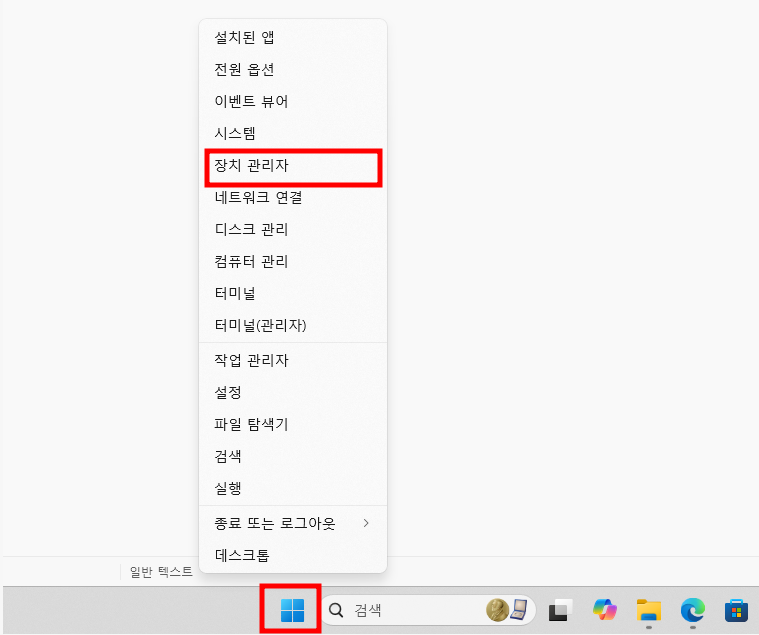This screenshot has height=635, width=759.
Task: Open 설치된 앱 menu entry
Action: [292, 38]
